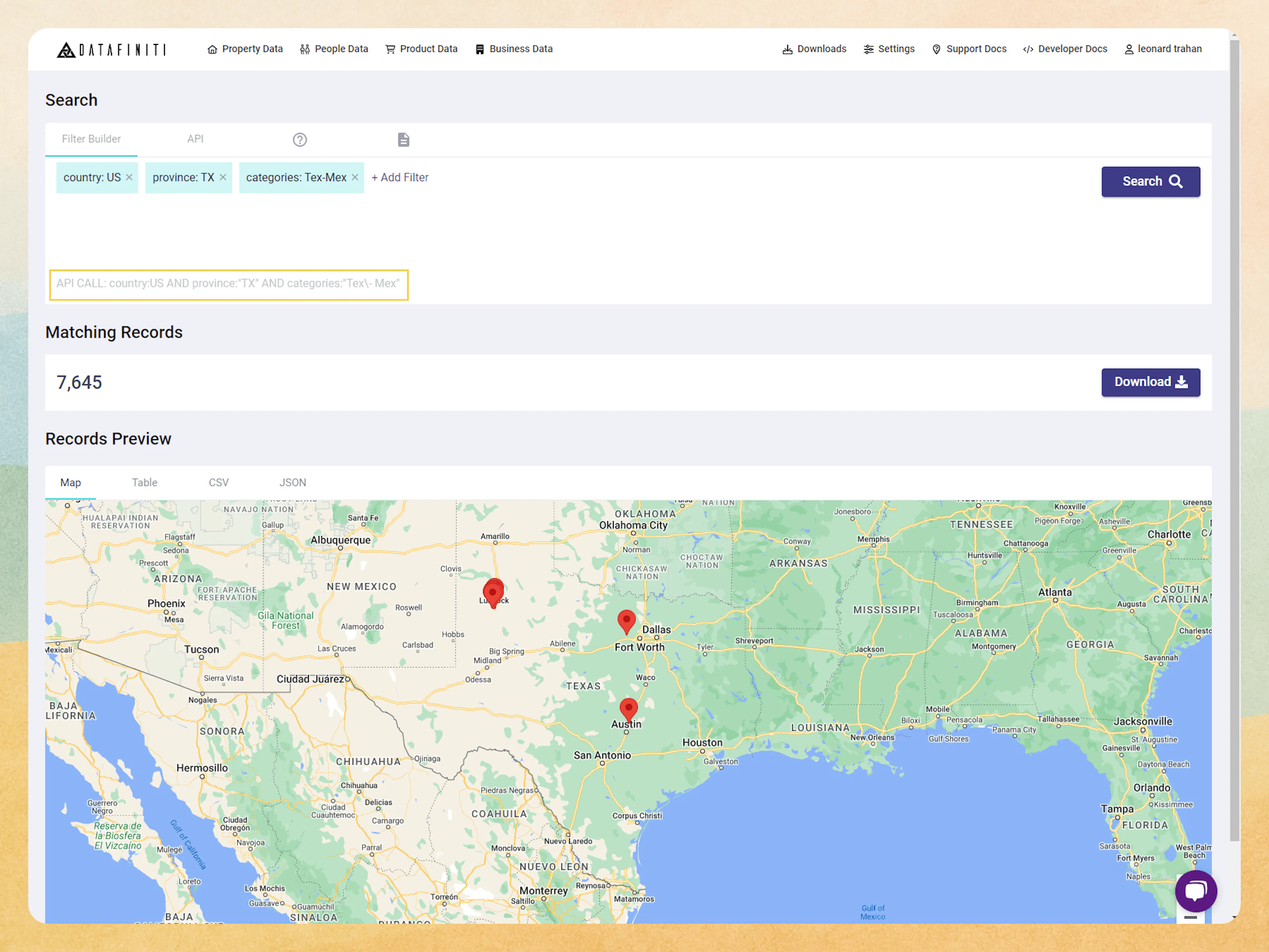Click the Search button
Viewport: 1269px width, 952px height.
(x=1150, y=181)
